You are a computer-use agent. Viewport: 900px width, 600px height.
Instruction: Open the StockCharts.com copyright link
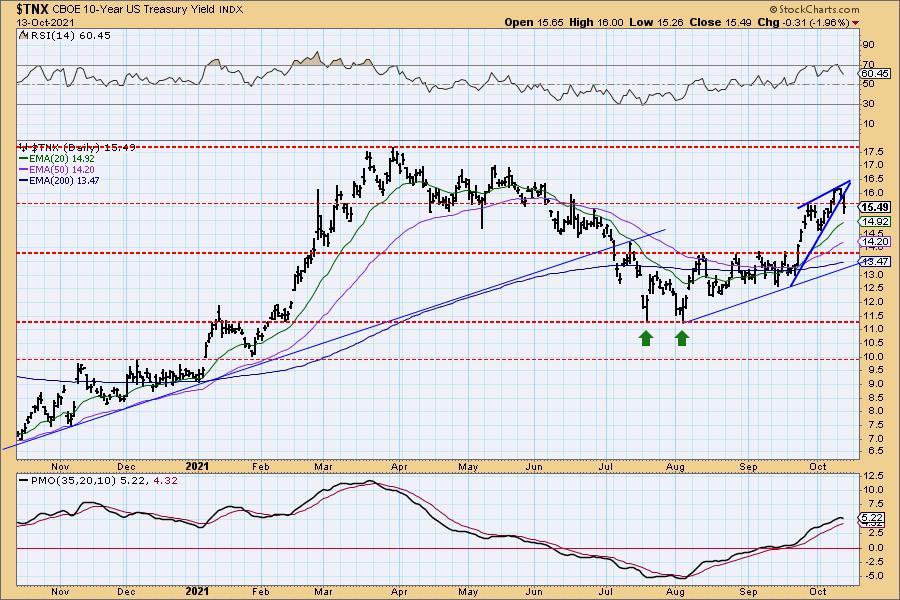coord(814,9)
